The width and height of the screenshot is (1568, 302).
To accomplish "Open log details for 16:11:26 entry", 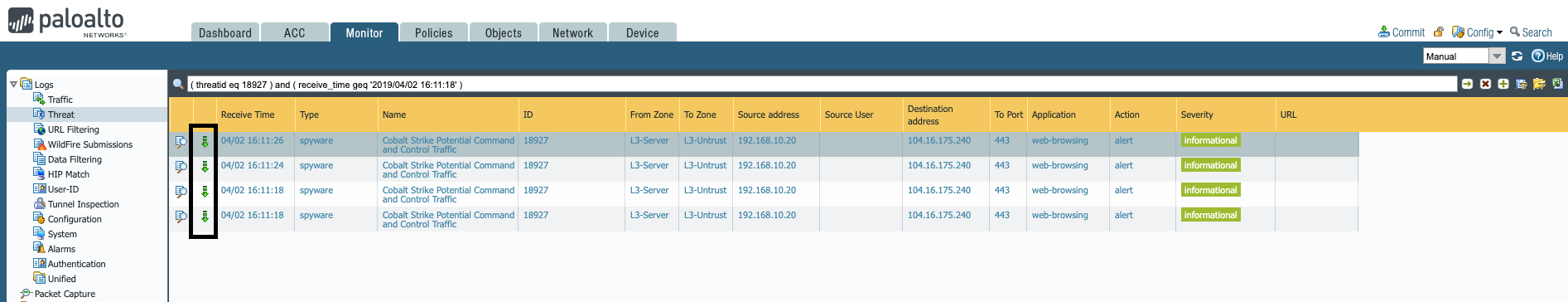I will pos(181,142).
